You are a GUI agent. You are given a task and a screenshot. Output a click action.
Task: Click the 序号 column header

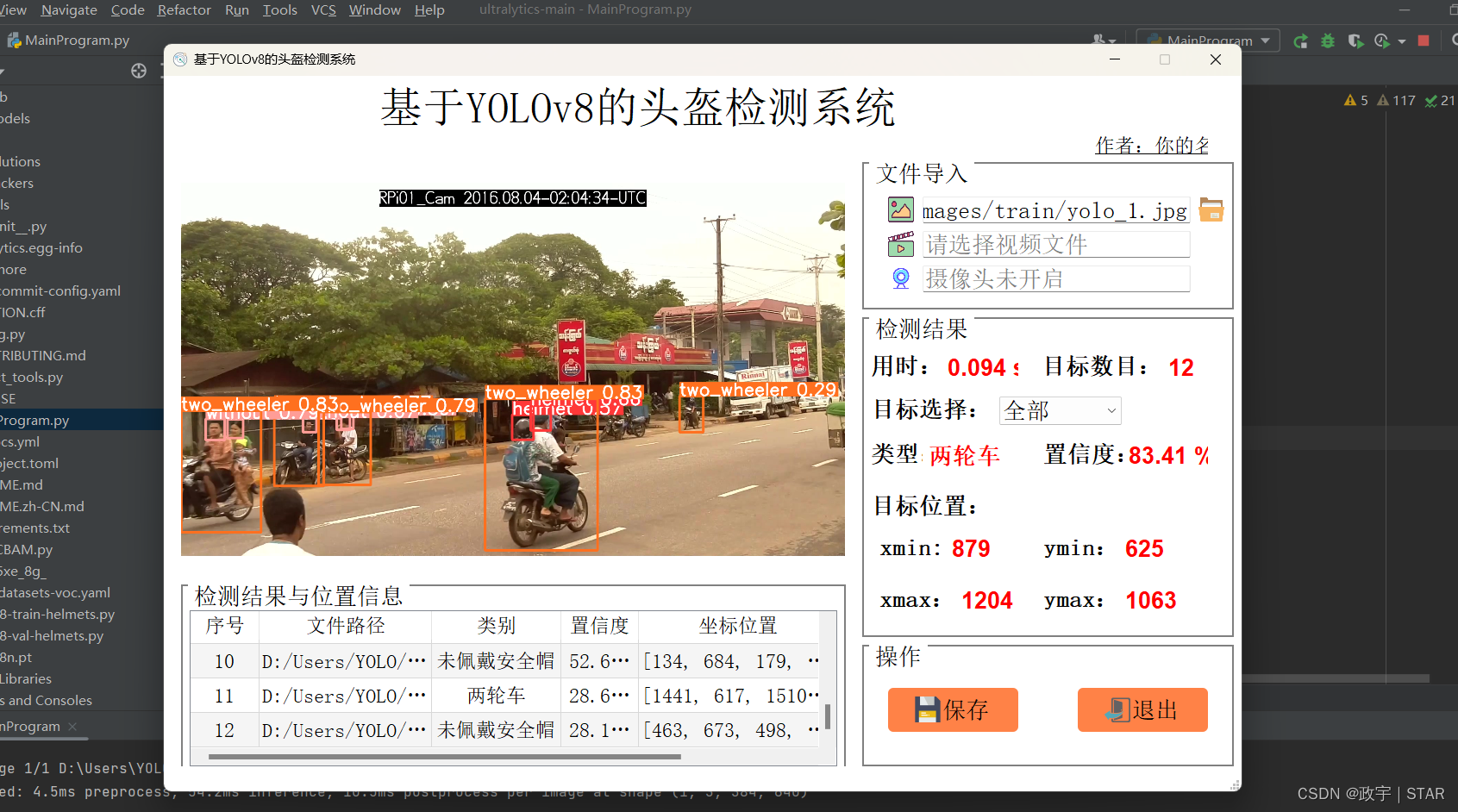(x=225, y=626)
